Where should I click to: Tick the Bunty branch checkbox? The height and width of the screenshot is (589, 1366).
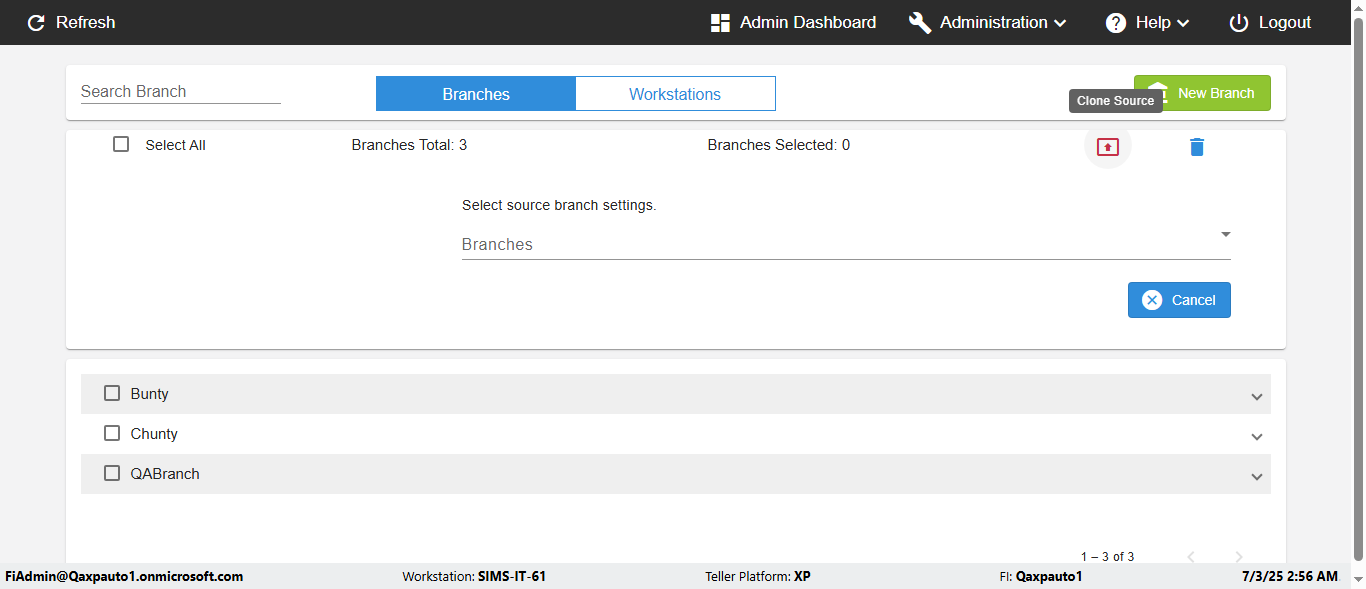point(112,393)
